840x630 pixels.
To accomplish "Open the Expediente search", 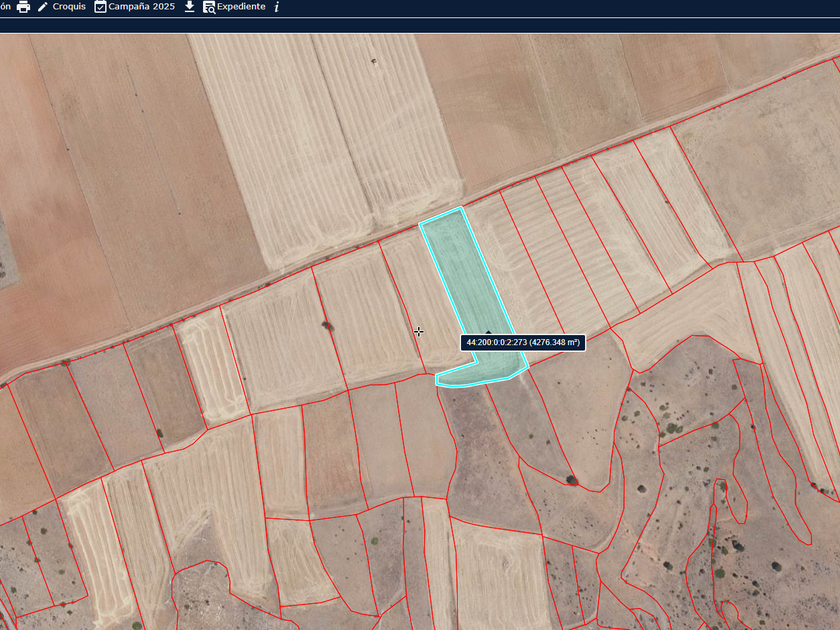I will (x=234, y=7).
